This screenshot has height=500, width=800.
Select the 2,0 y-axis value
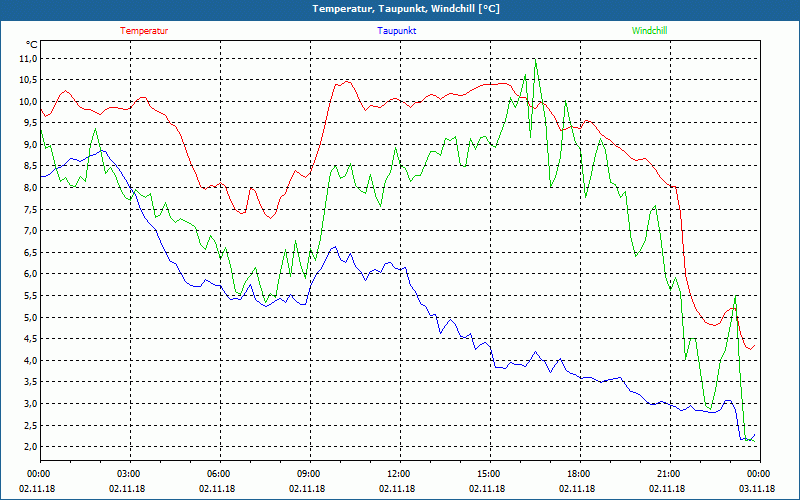point(30,447)
